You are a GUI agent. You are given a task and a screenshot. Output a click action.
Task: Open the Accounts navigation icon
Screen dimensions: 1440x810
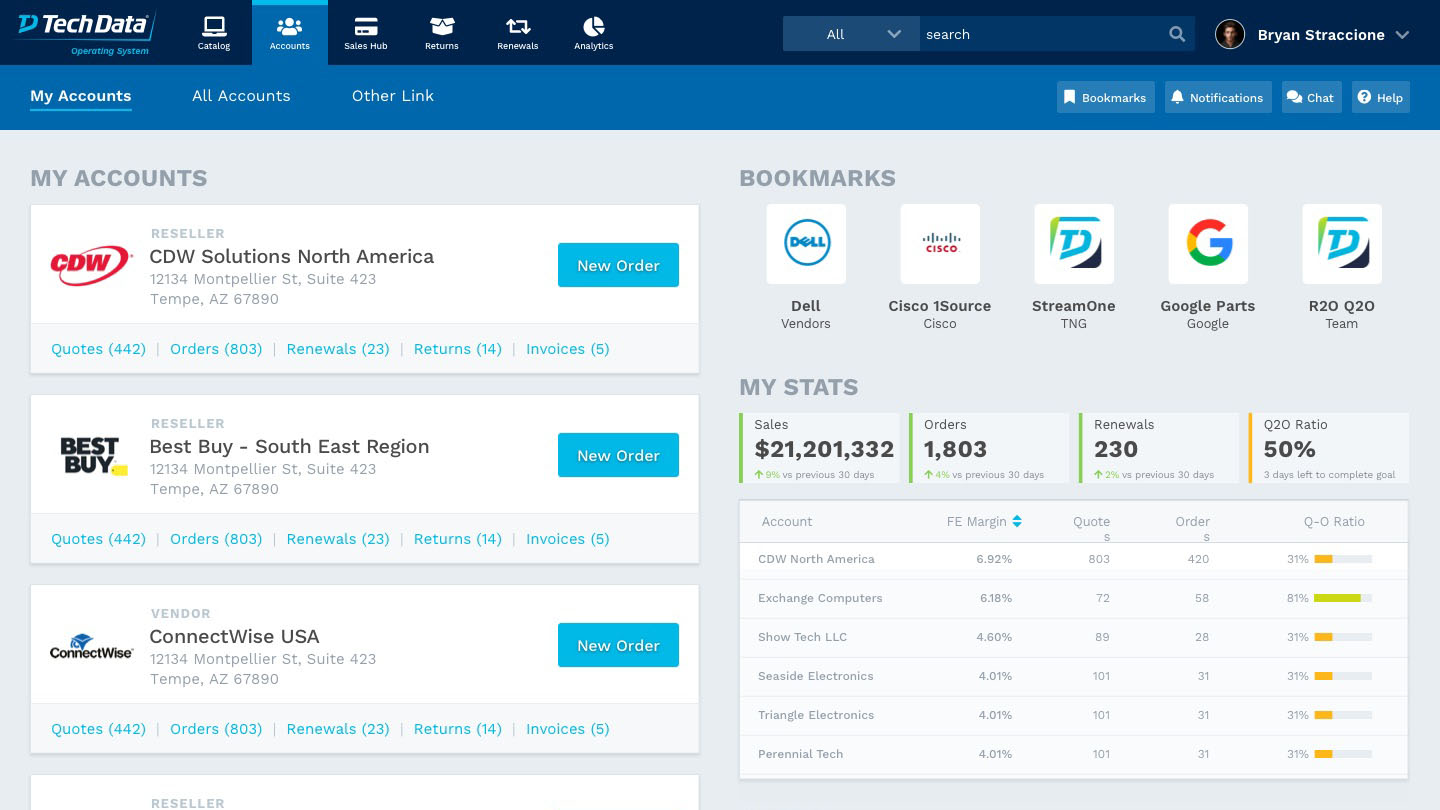pyautogui.click(x=289, y=26)
